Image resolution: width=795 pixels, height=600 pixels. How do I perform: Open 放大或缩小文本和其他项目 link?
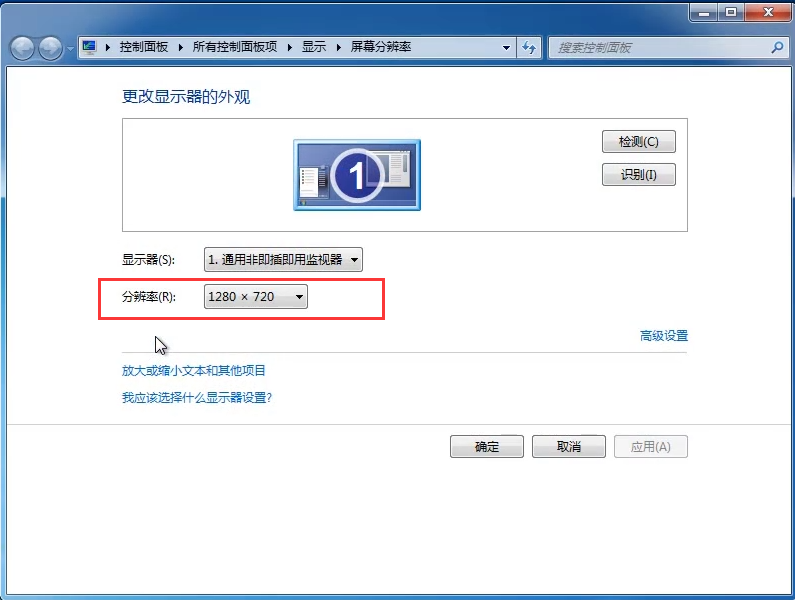click(193, 371)
